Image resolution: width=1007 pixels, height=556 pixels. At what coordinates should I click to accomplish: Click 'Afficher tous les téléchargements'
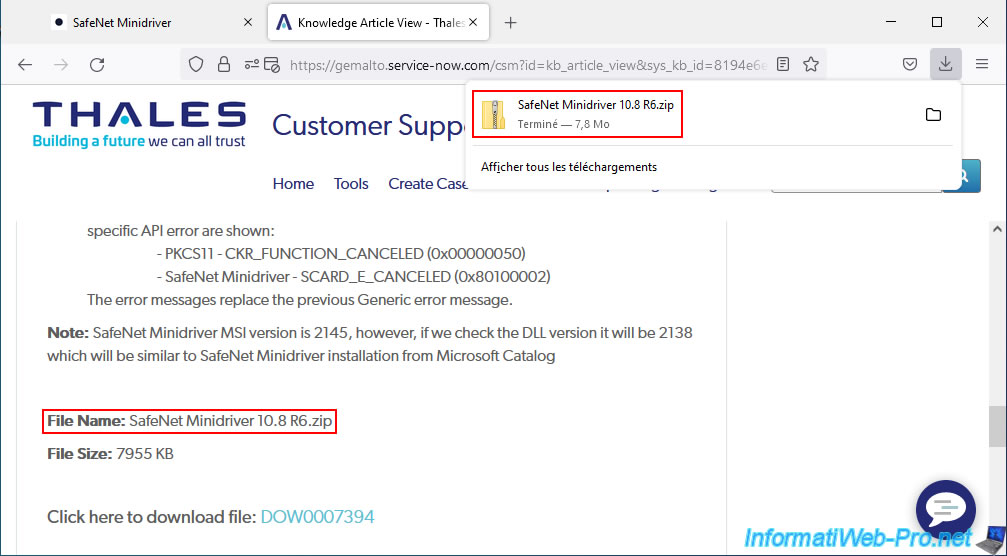coord(568,167)
